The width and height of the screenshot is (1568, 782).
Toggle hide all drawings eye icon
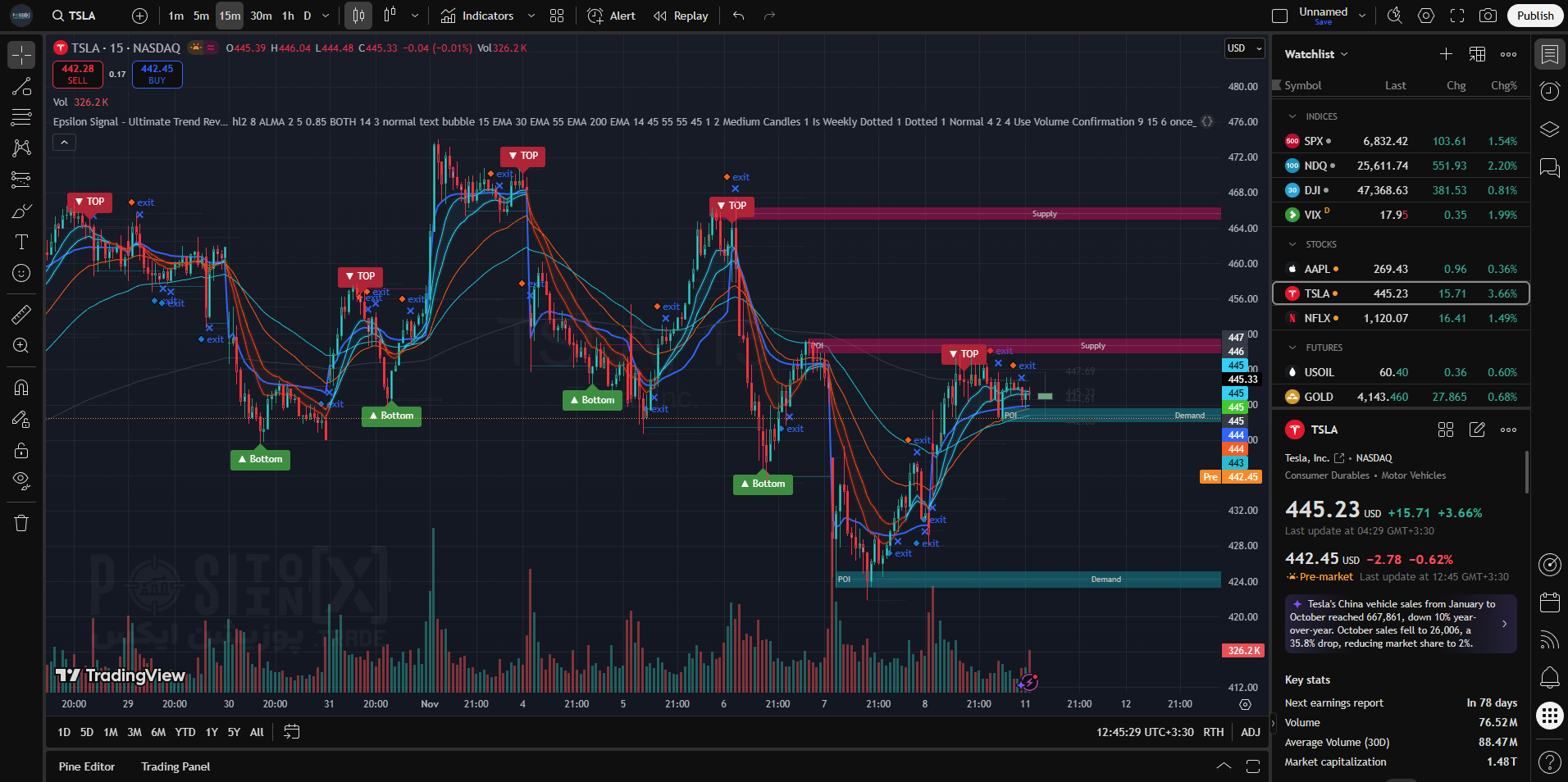[x=21, y=480]
